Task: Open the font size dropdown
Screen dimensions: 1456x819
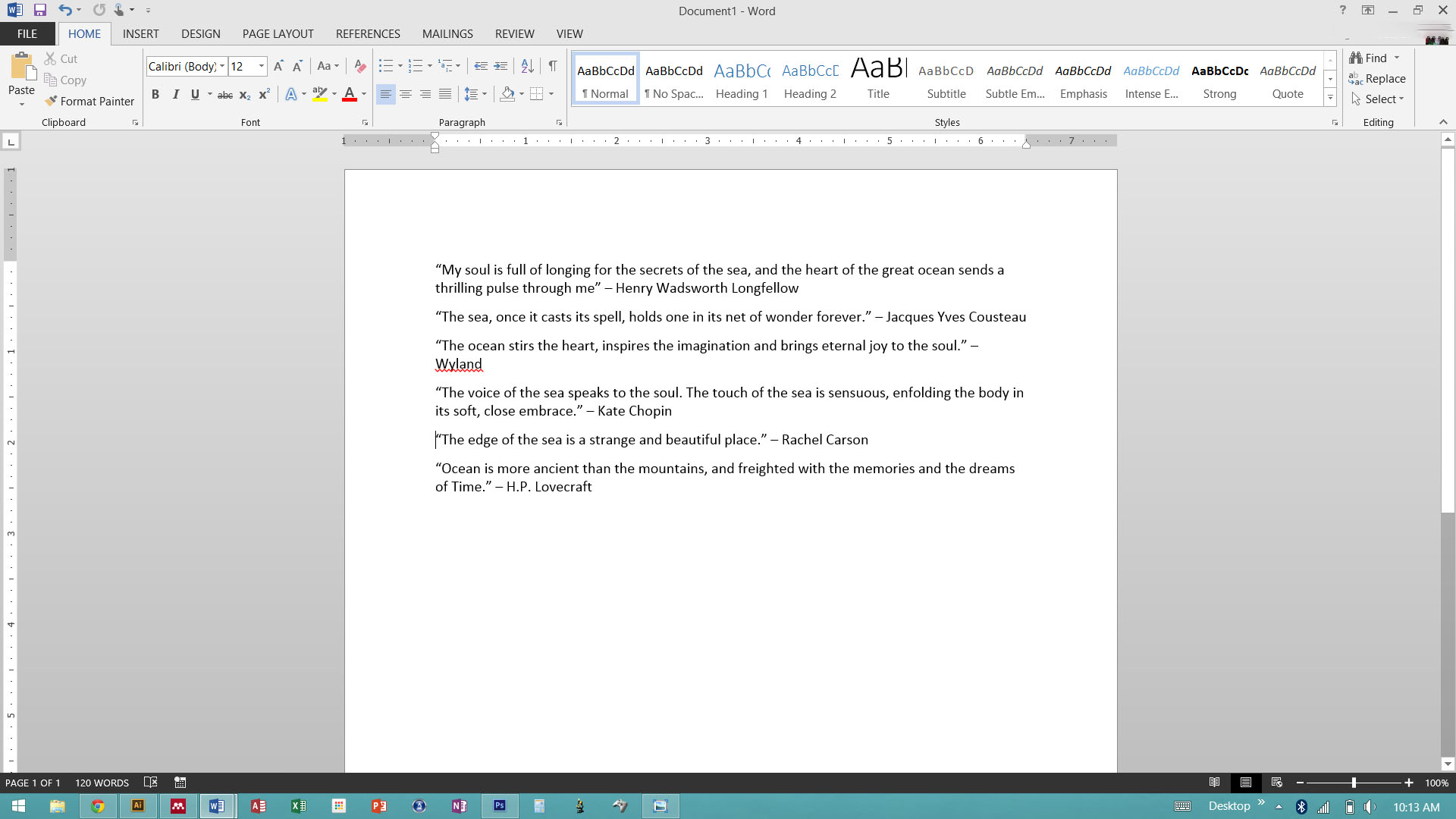Action: pyautogui.click(x=262, y=66)
